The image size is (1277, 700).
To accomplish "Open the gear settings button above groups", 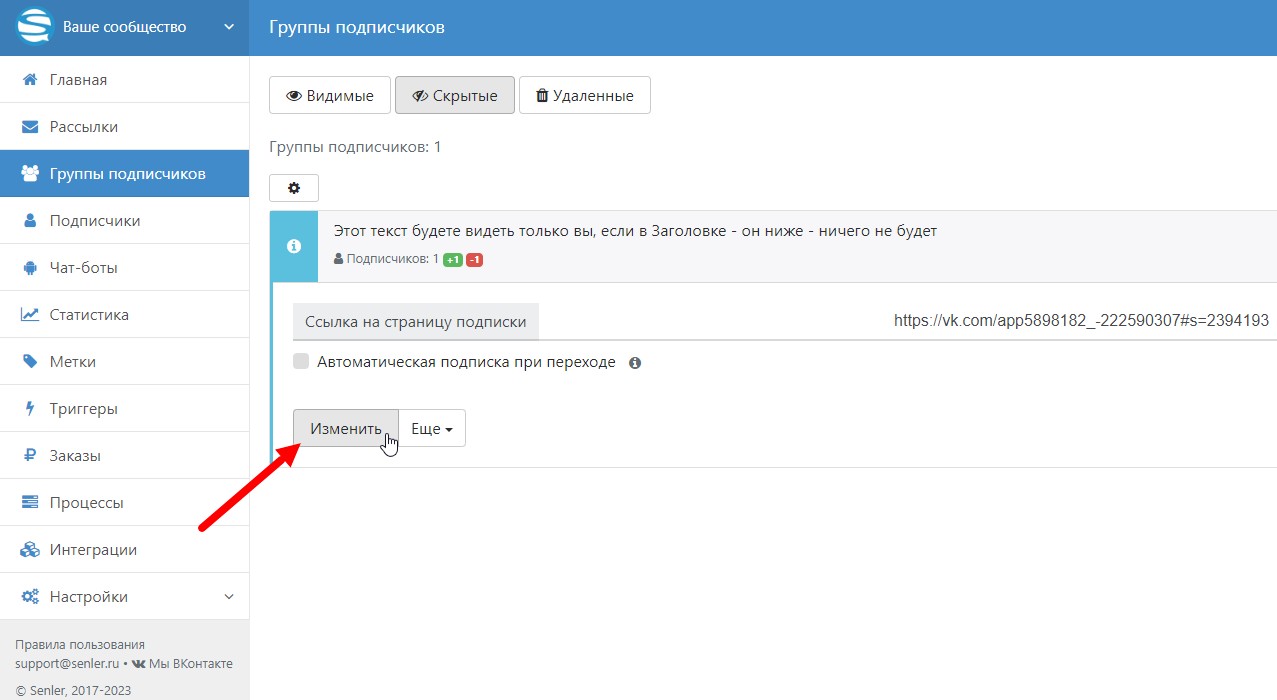I will pyautogui.click(x=294, y=188).
